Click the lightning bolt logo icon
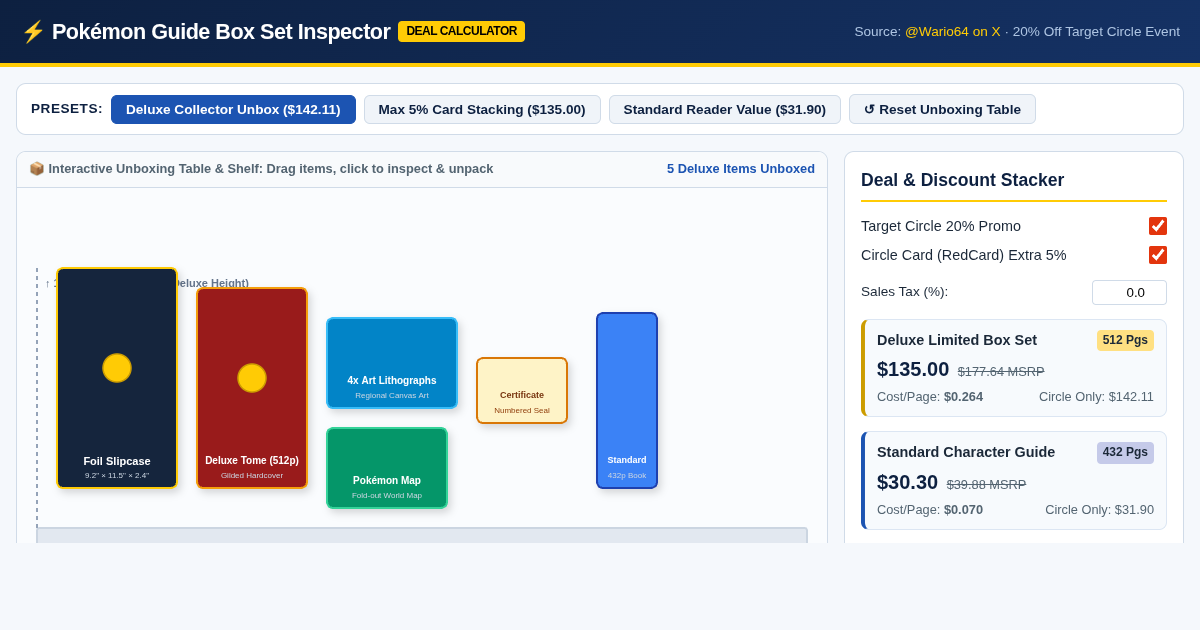This screenshot has height=630, width=1200. pyautogui.click(x=33, y=32)
